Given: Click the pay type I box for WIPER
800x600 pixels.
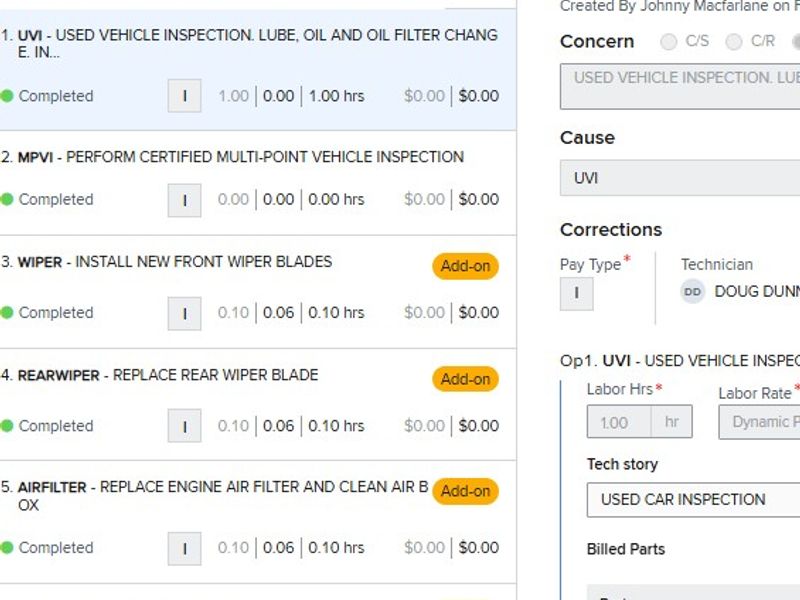Looking at the screenshot, I should point(184,313).
